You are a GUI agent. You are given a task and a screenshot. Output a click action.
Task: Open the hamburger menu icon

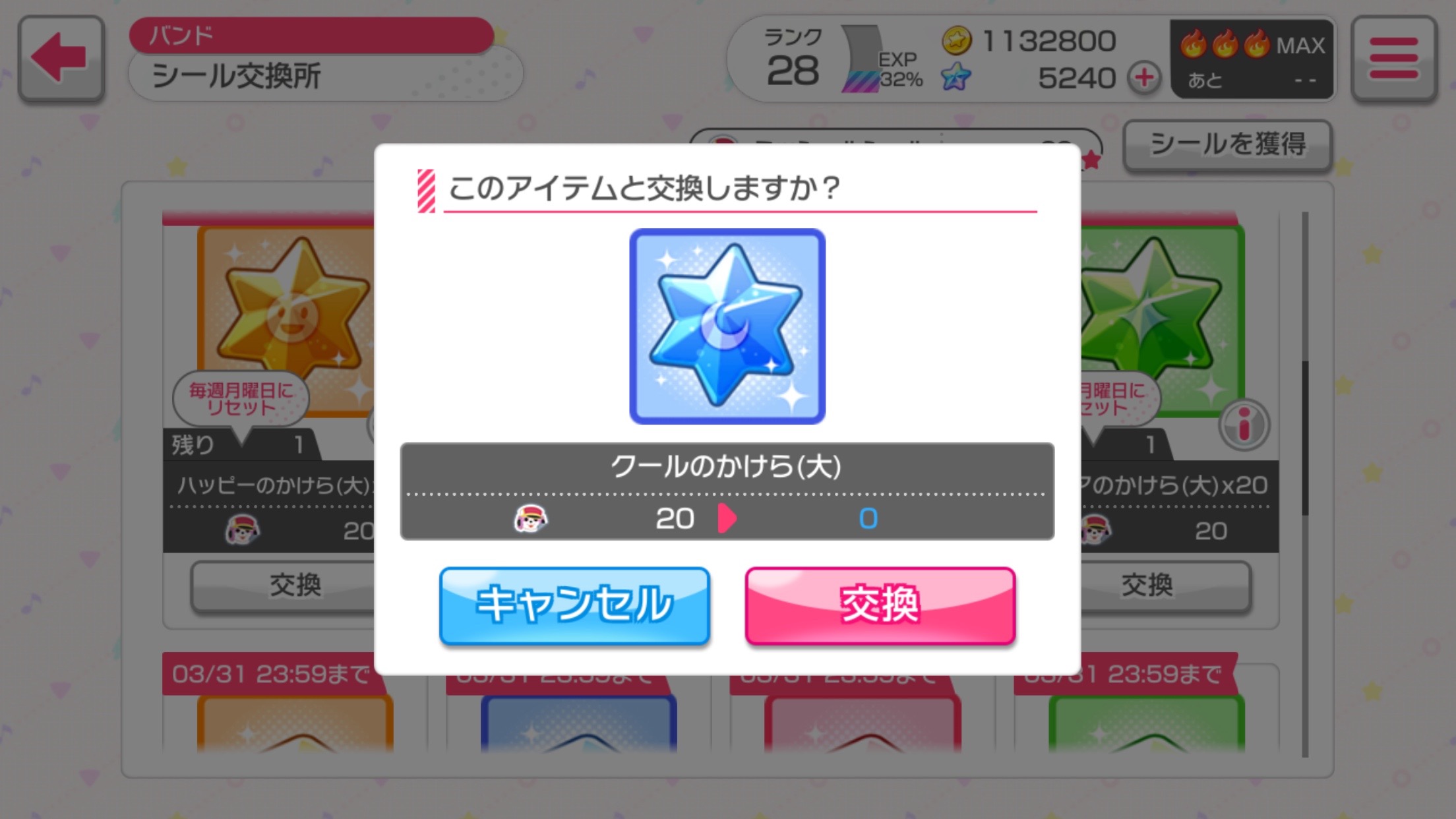tap(1393, 58)
